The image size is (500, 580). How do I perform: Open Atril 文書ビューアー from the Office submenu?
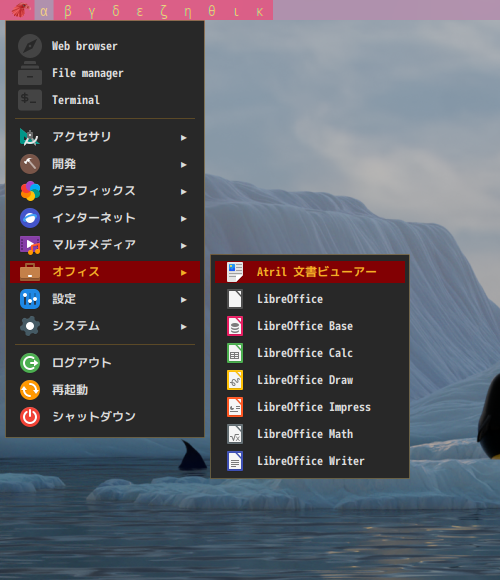(x=310, y=272)
